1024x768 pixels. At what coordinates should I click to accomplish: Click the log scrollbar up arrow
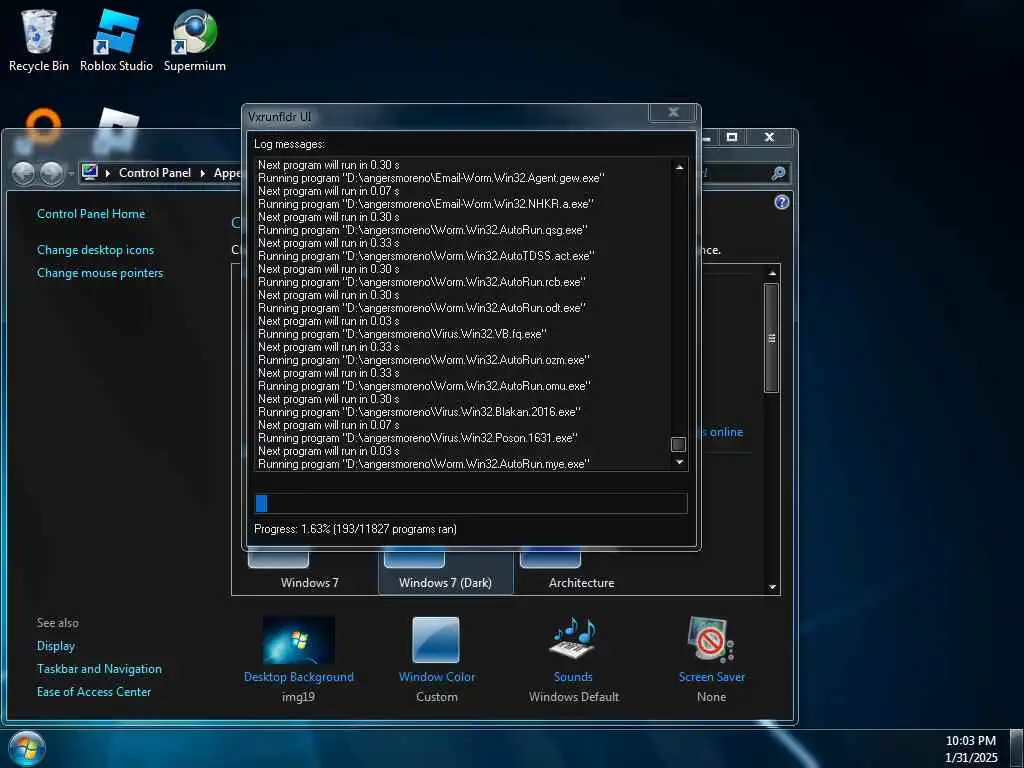pyautogui.click(x=679, y=167)
